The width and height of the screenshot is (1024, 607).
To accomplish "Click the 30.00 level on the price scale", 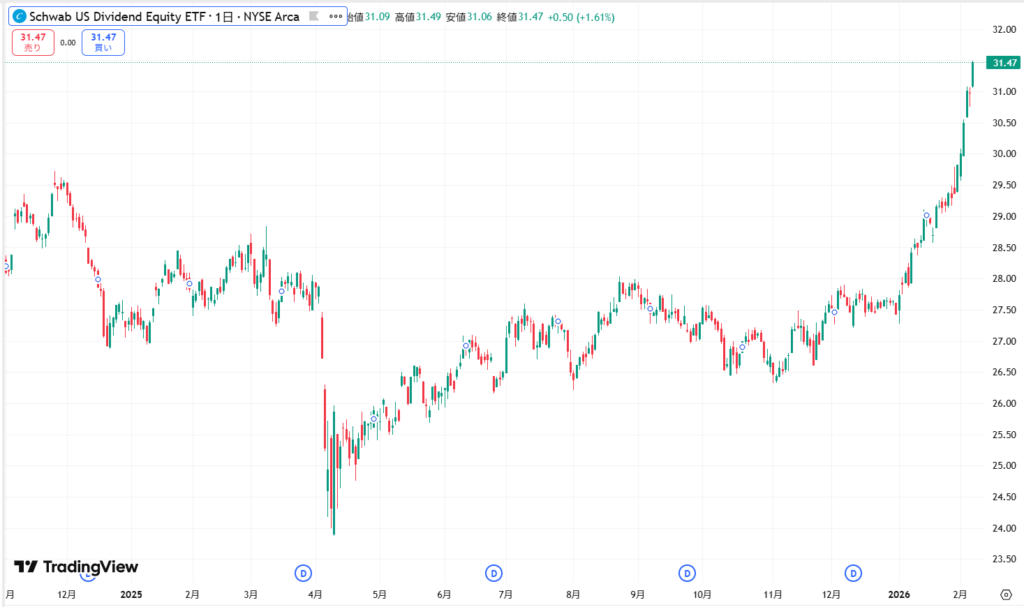I will (x=1003, y=154).
